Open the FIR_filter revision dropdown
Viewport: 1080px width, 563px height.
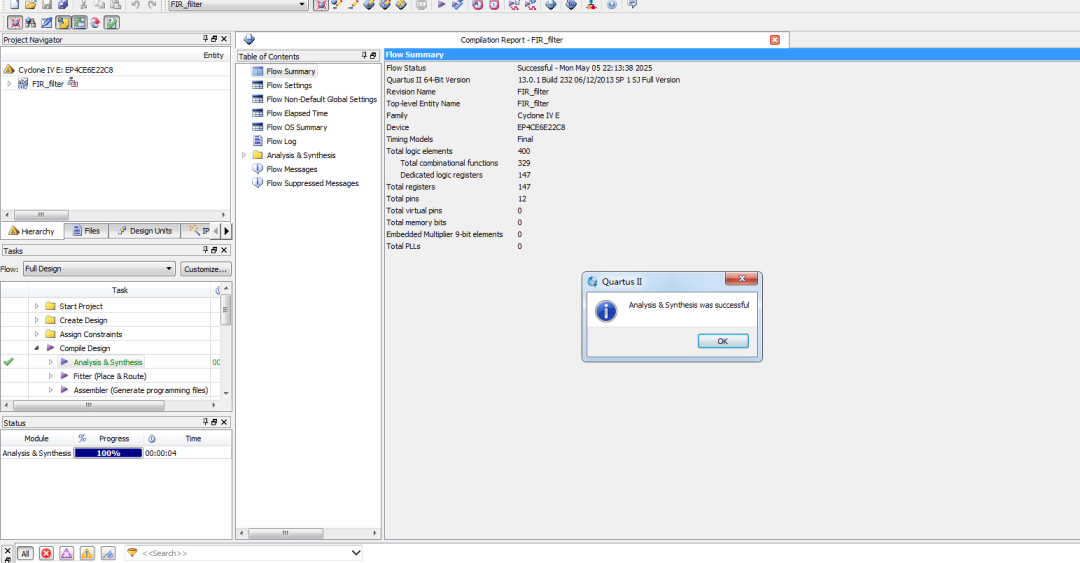tap(301, 4)
